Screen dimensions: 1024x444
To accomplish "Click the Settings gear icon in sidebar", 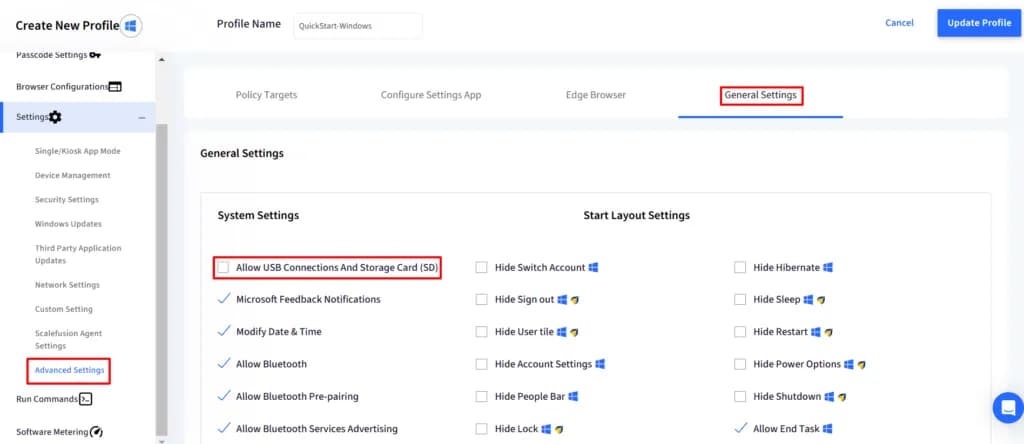I will pos(55,117).
